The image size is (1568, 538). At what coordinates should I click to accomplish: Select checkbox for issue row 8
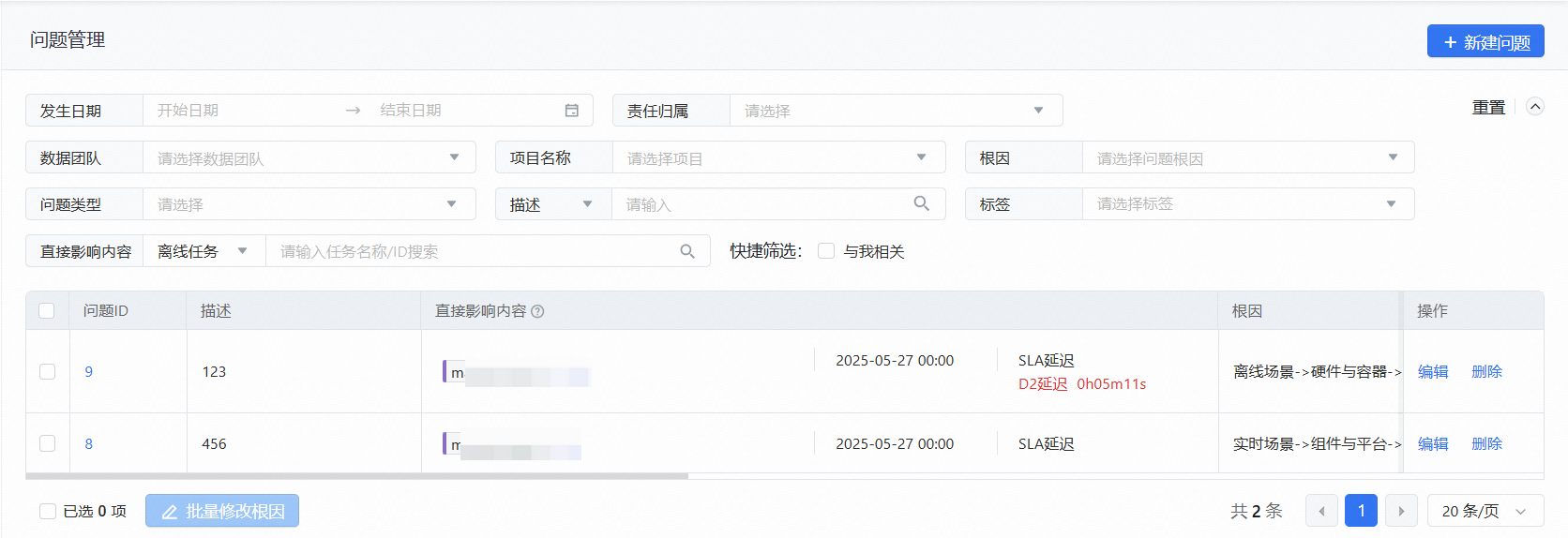point(47,443)
